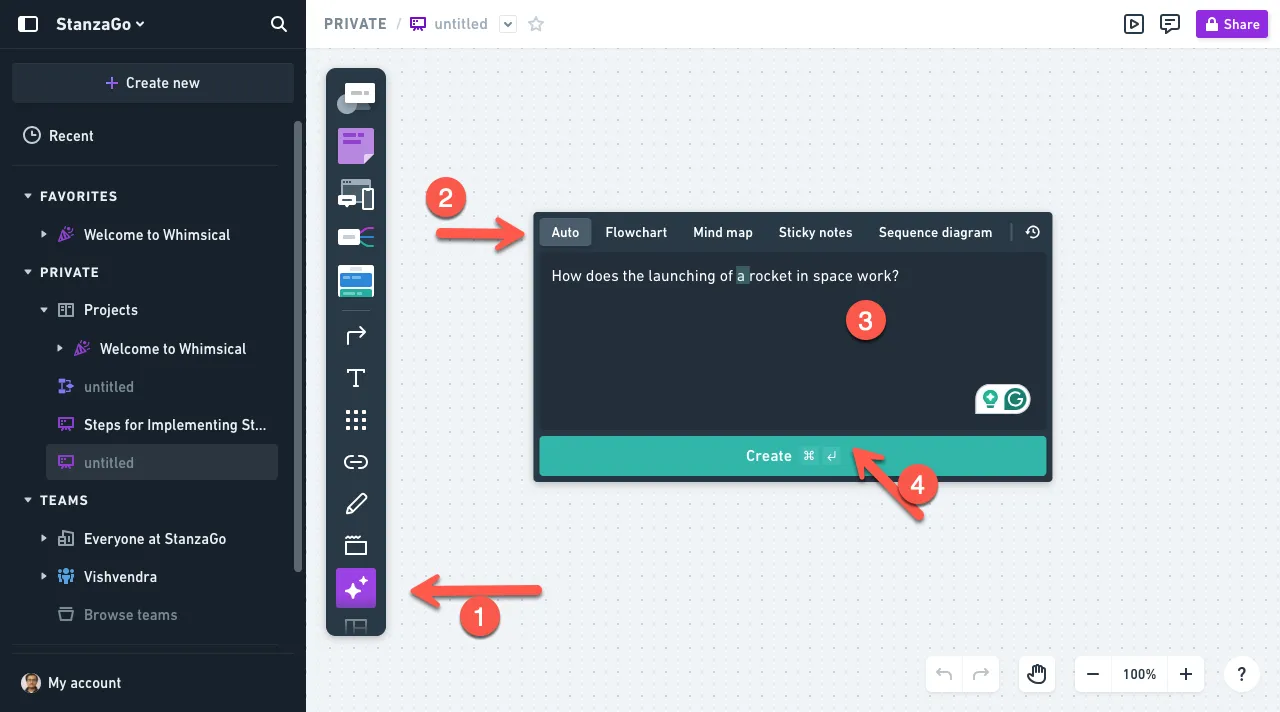
Task: Select the link tool
Action: (356, 462)
